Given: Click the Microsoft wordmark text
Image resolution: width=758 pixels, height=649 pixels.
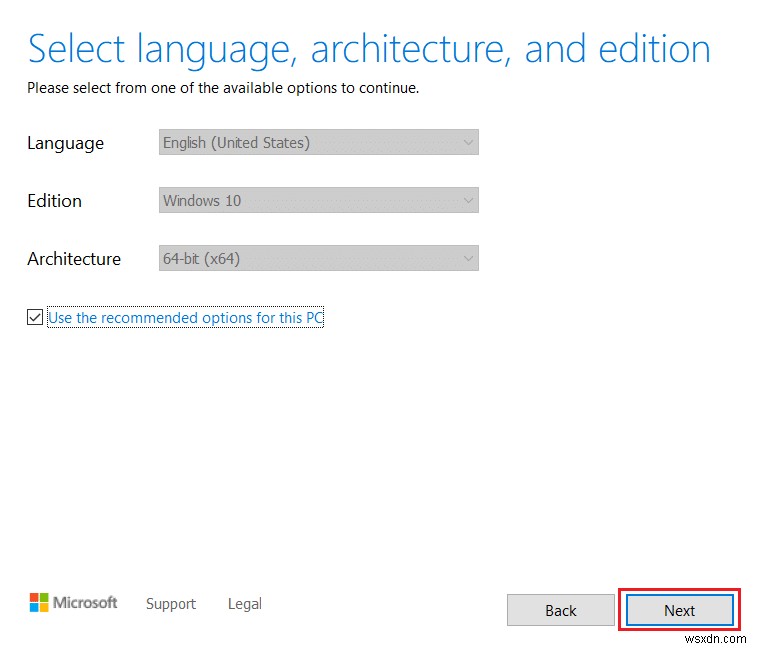Looking at the screenshot, I should (85, 603).
